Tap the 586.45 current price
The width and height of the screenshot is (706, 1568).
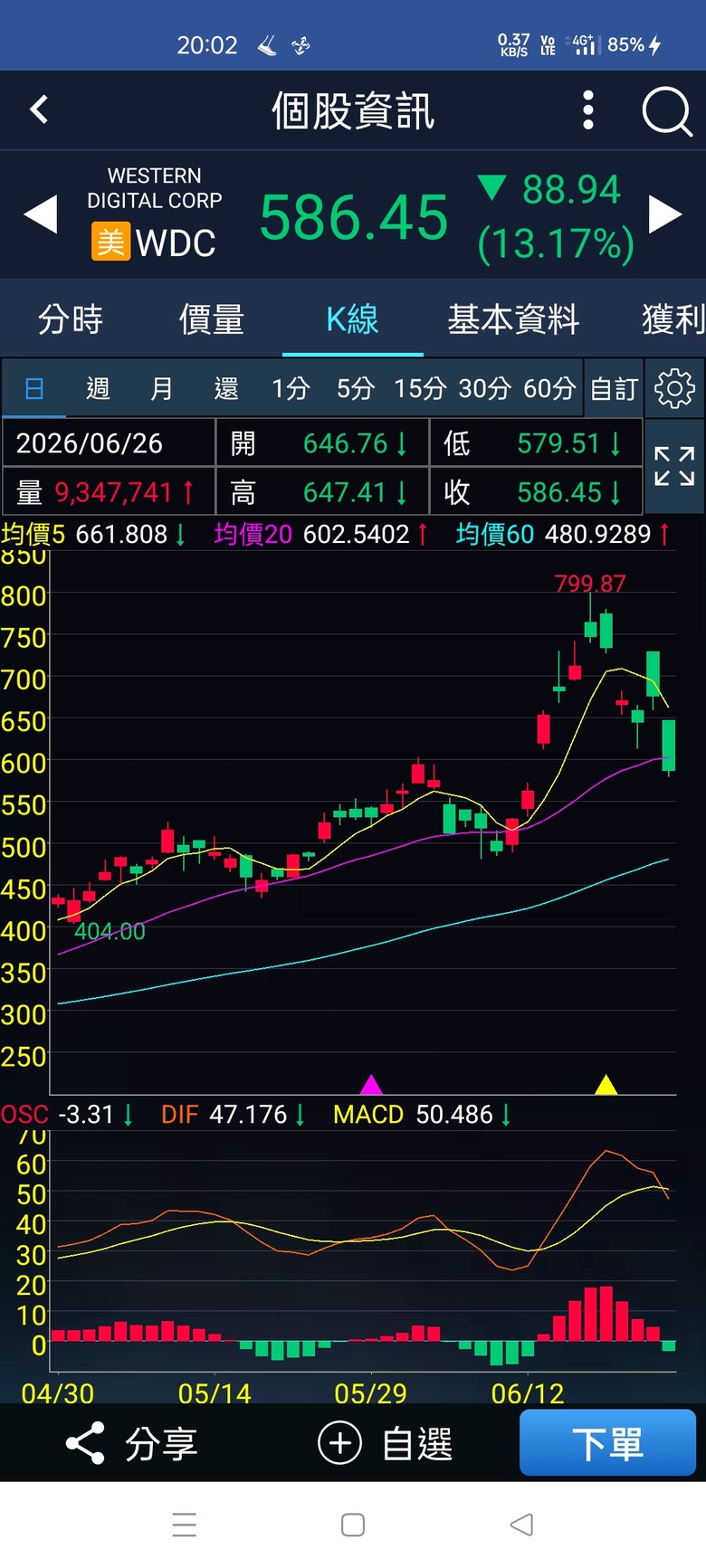click(x=354, y=218)
